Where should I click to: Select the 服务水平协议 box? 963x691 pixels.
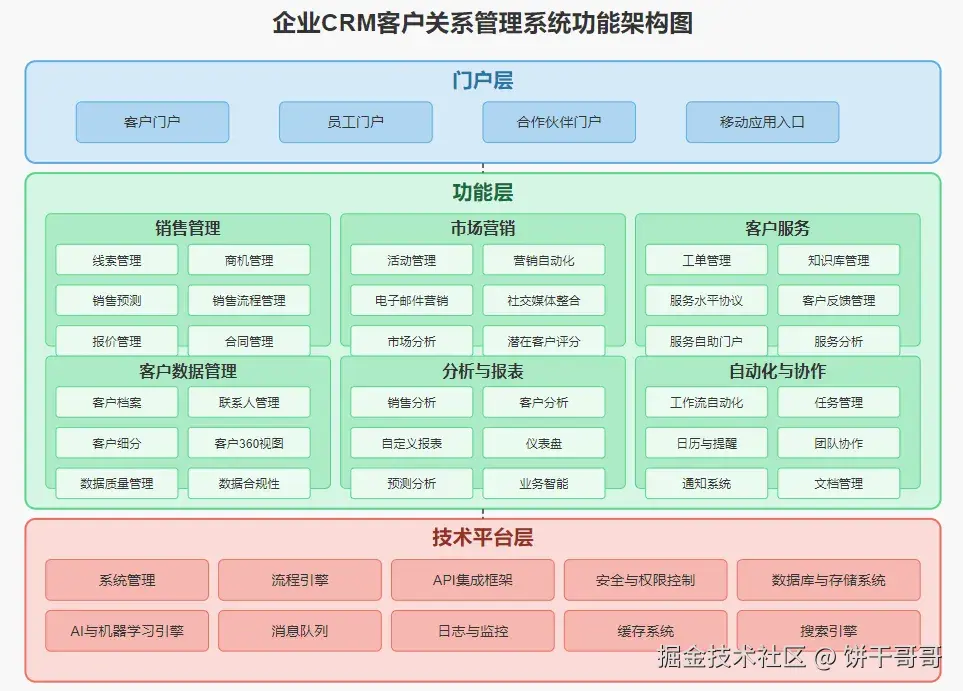coord(706,300)
